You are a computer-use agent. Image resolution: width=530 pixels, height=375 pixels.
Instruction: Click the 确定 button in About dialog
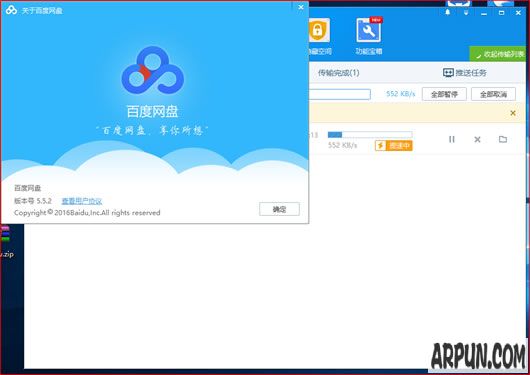(279, 209)
